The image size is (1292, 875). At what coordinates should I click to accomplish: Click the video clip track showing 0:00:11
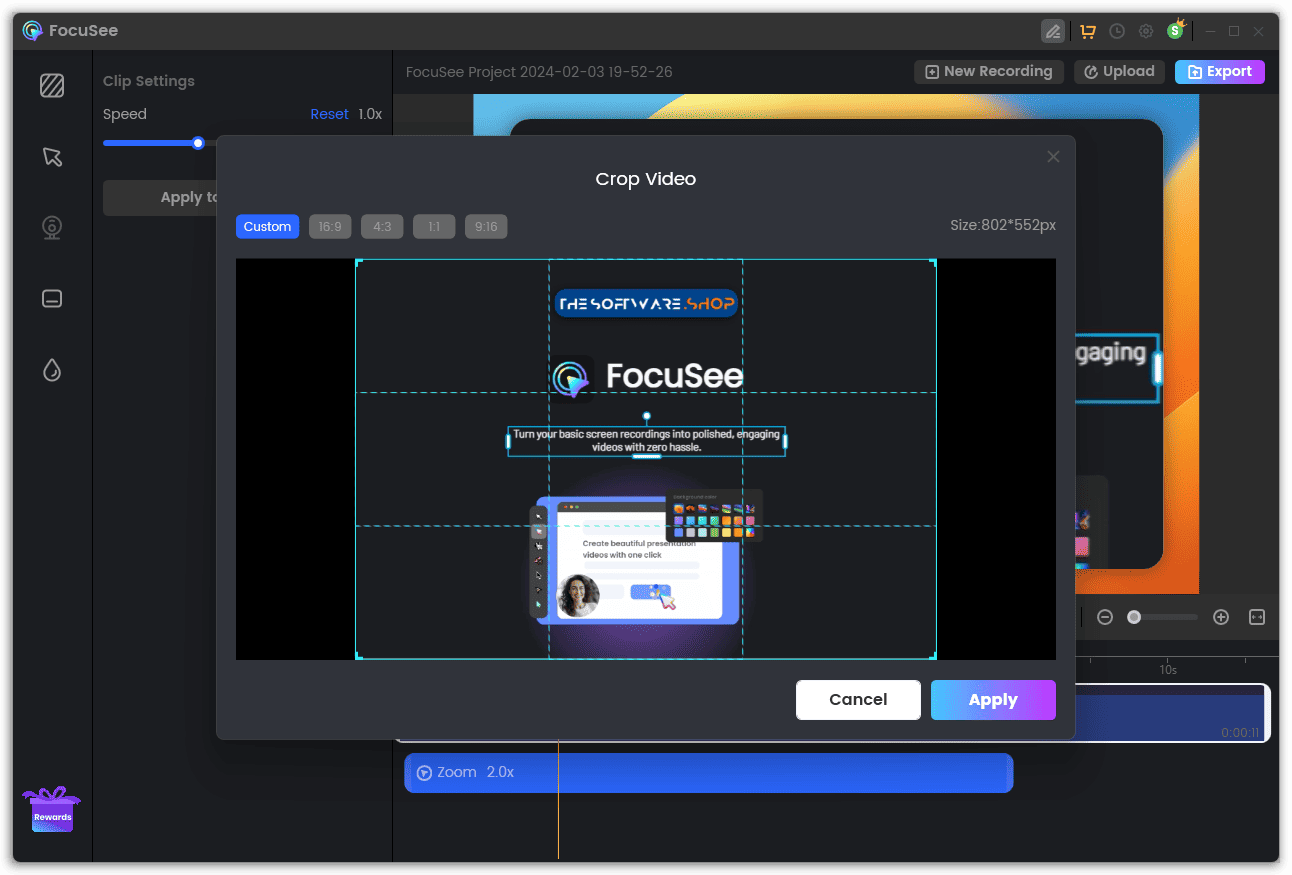click(1172, 713)
